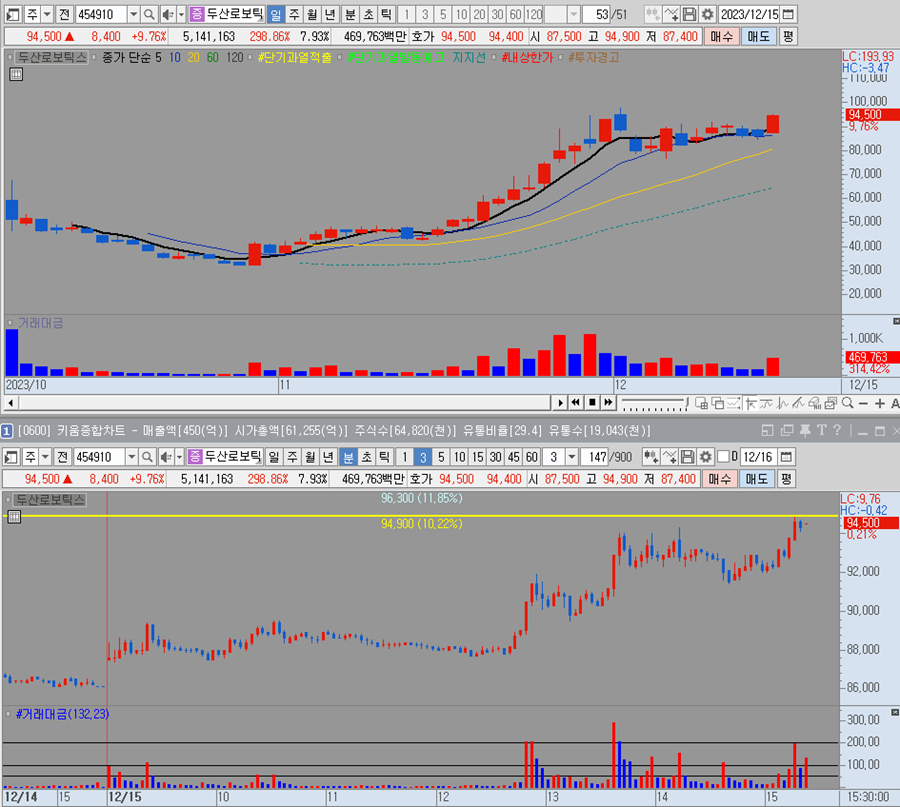Open the interval value 3 dropdown in lower toolbar

(x=572, y=457)
